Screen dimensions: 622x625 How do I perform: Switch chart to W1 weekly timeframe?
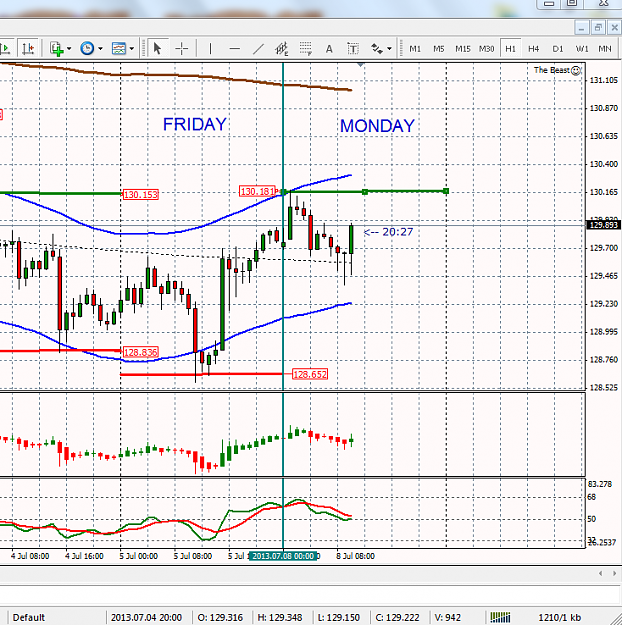click(x=582, y=49)
